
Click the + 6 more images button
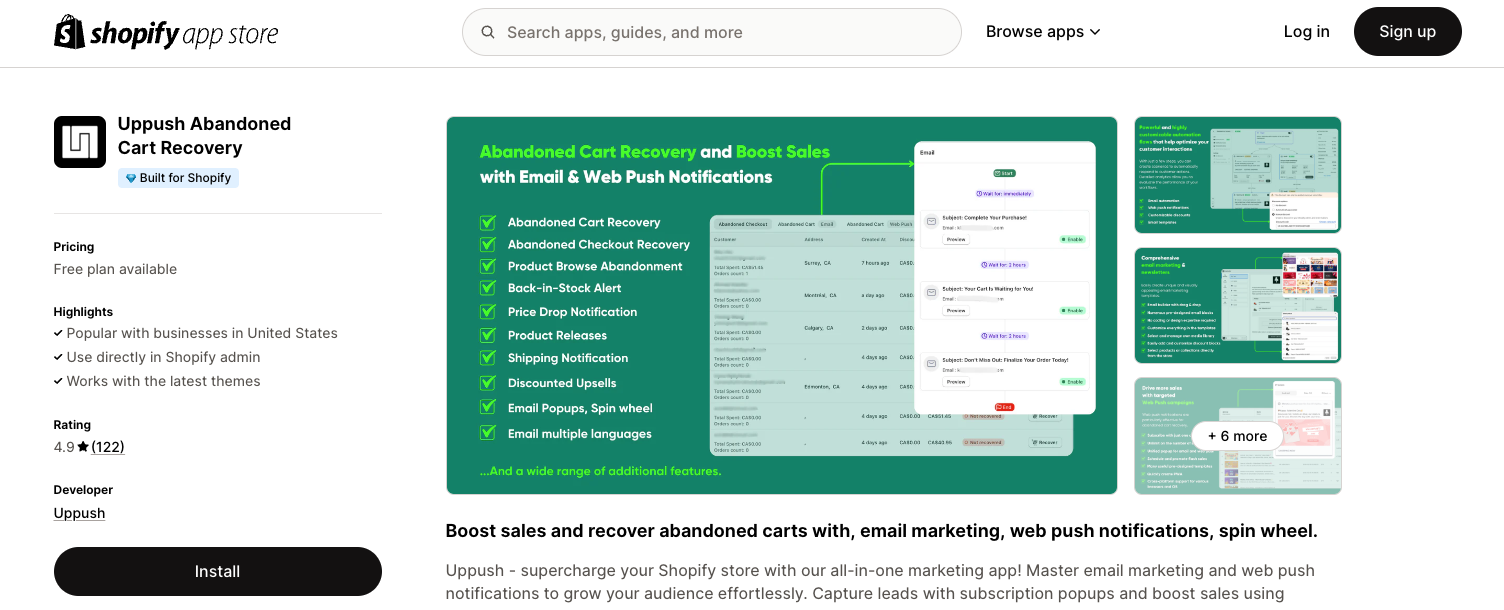click(1237, 436)
